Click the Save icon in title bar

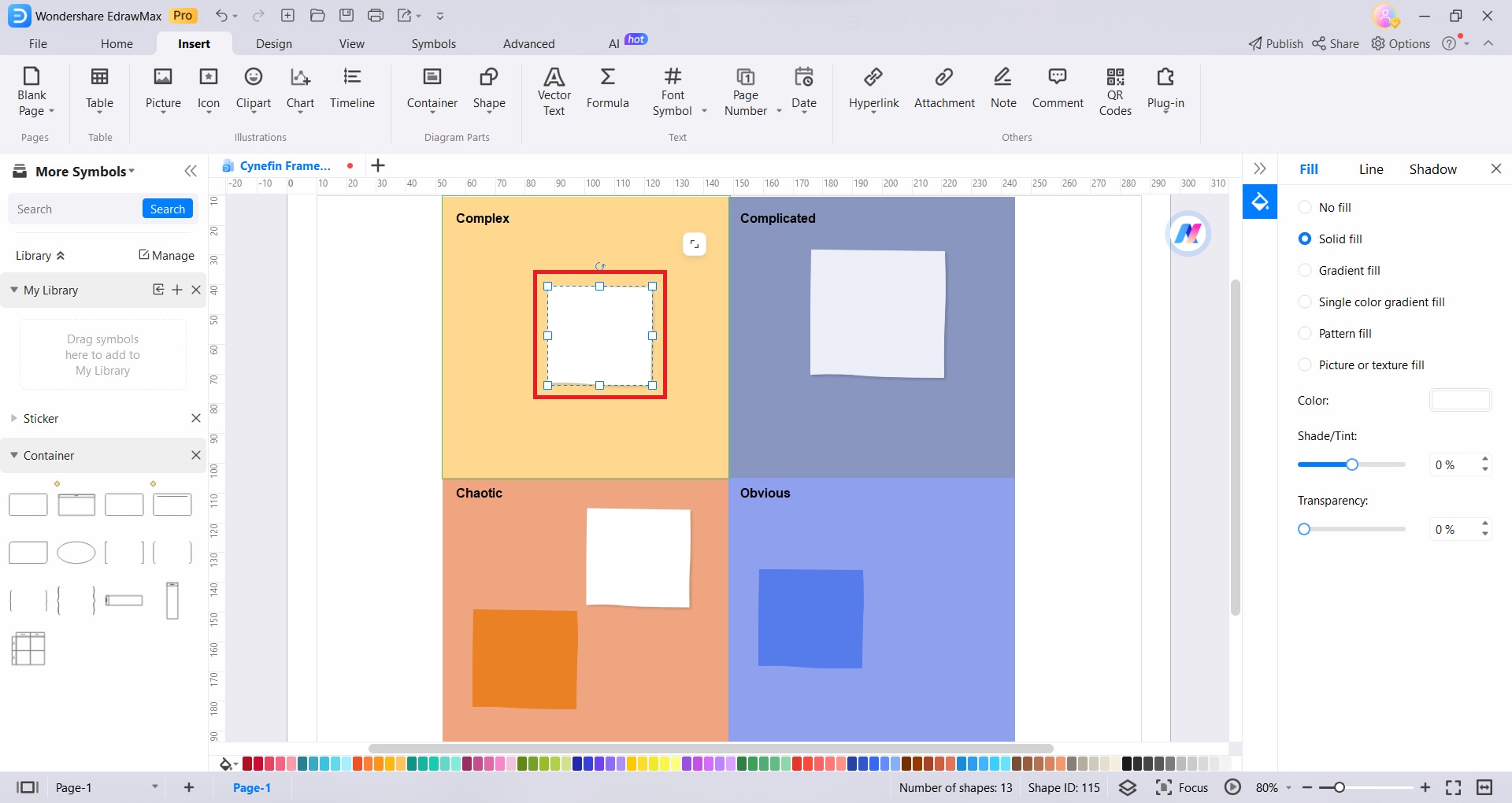(346, 16)
